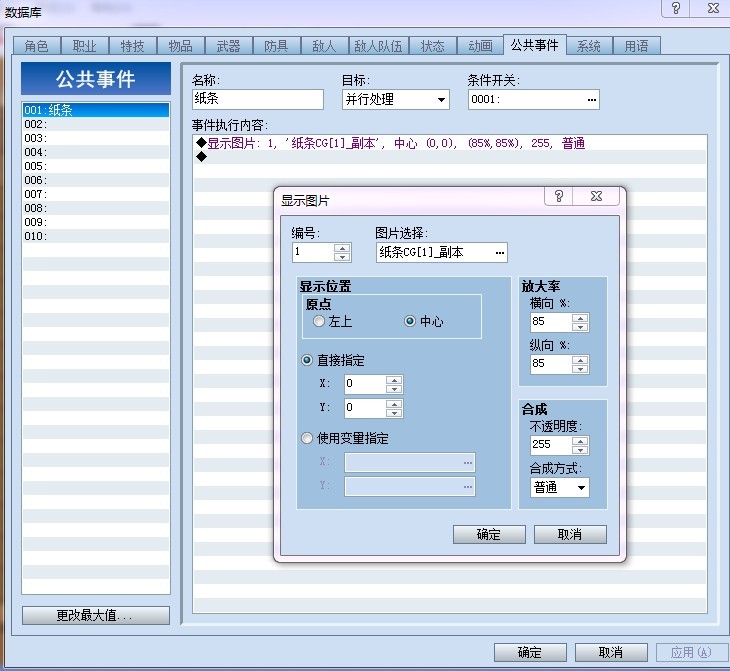
Task: Click the 纵向 % zoom field
Action: click(551, 364)
